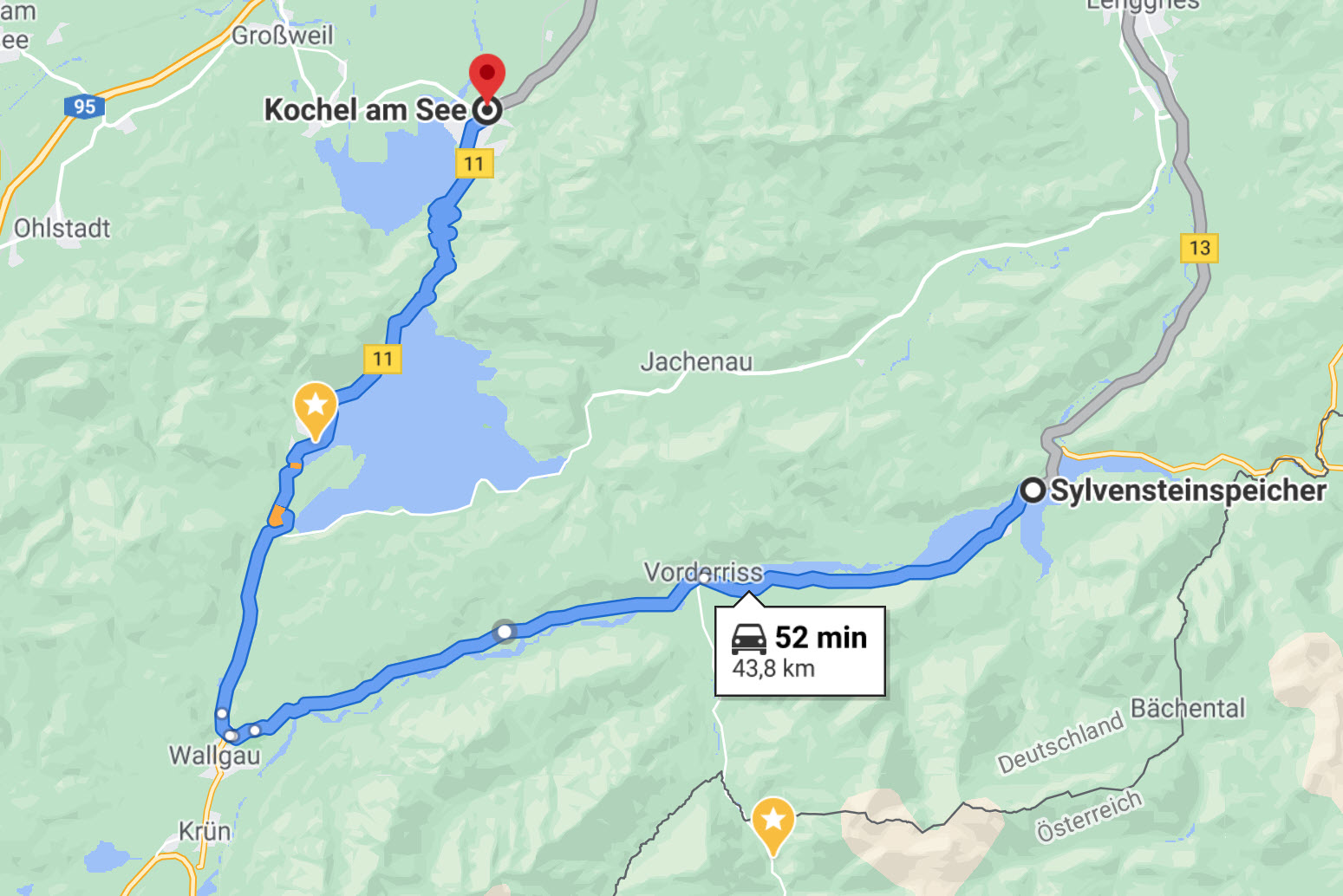Click the yellow 13 road shield
The width and height of the screenshot is (1343, 896).
pos(1200,248)
